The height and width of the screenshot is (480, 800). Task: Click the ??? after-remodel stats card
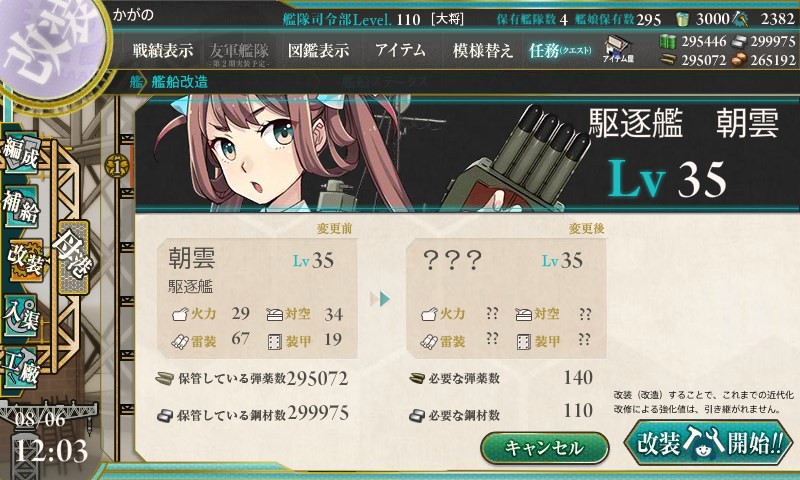pos(506,298)
